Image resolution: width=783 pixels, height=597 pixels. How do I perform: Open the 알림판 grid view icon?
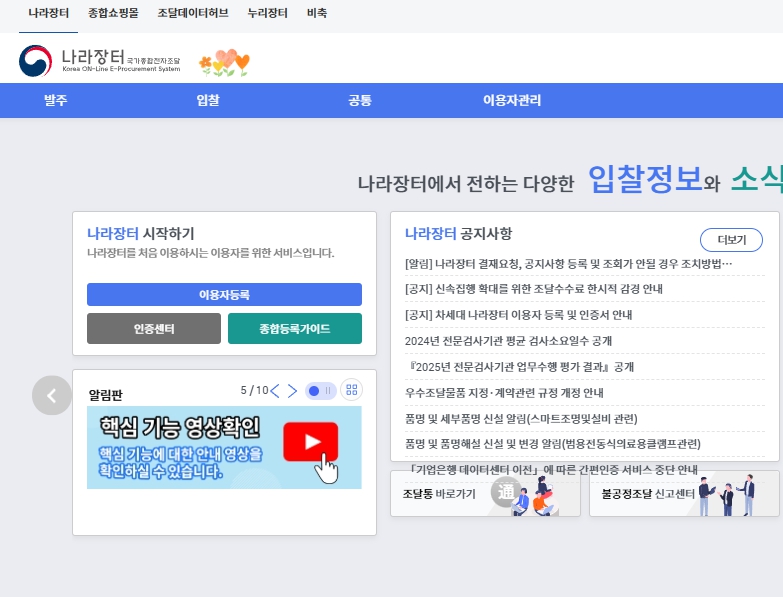(x=352, y=390)
